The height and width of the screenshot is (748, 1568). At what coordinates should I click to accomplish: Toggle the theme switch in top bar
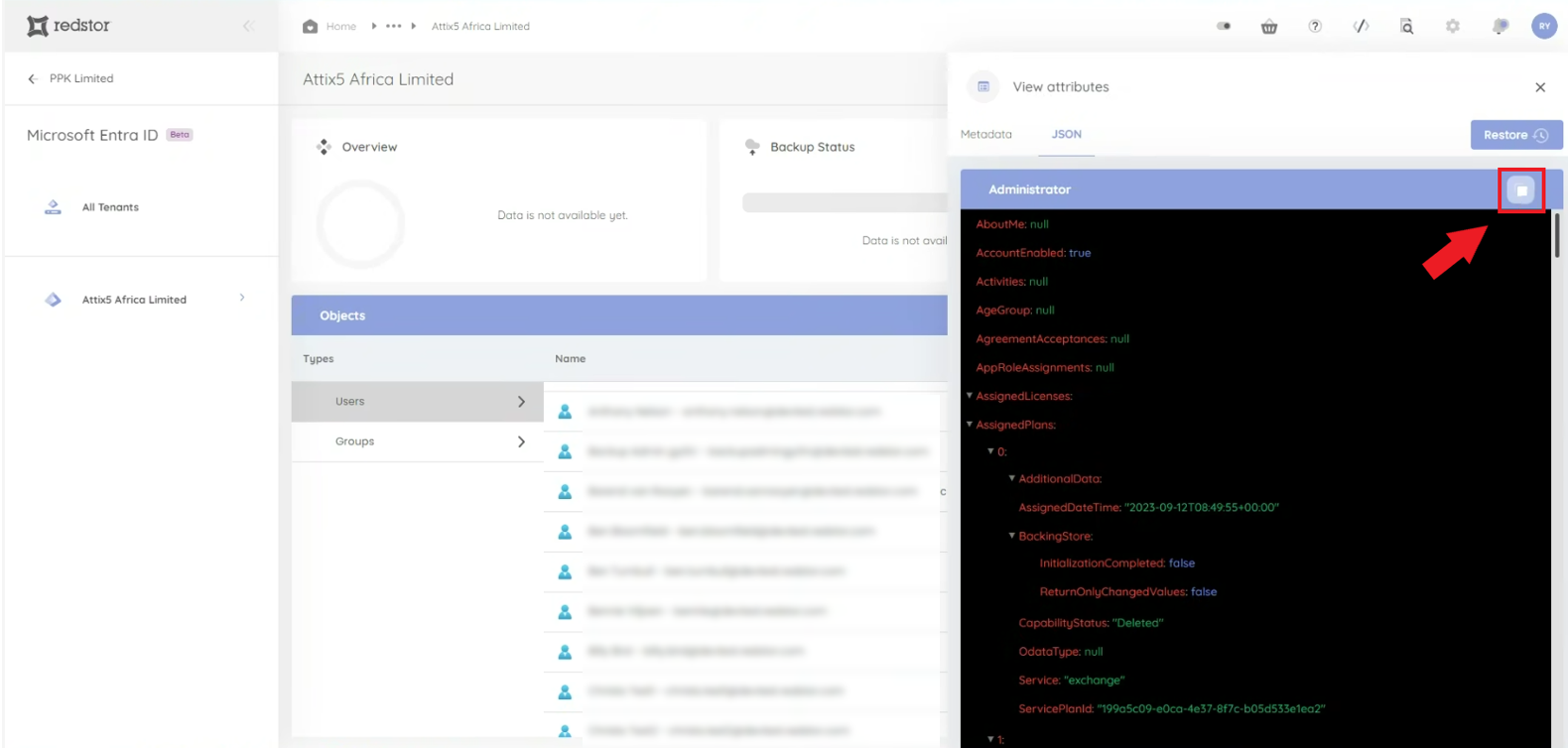pos(1224,27)
